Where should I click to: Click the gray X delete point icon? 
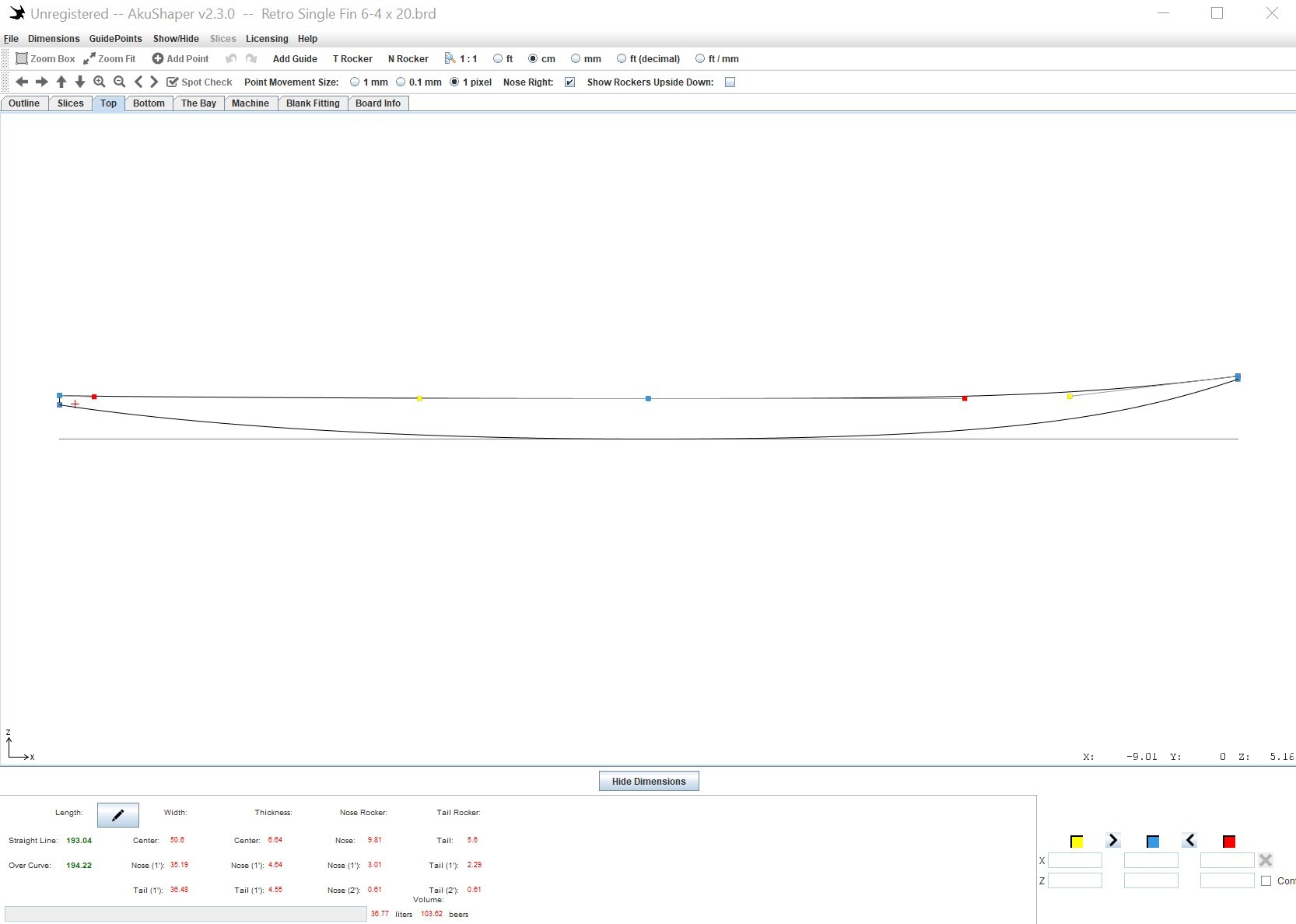[x=1266, y=860]
